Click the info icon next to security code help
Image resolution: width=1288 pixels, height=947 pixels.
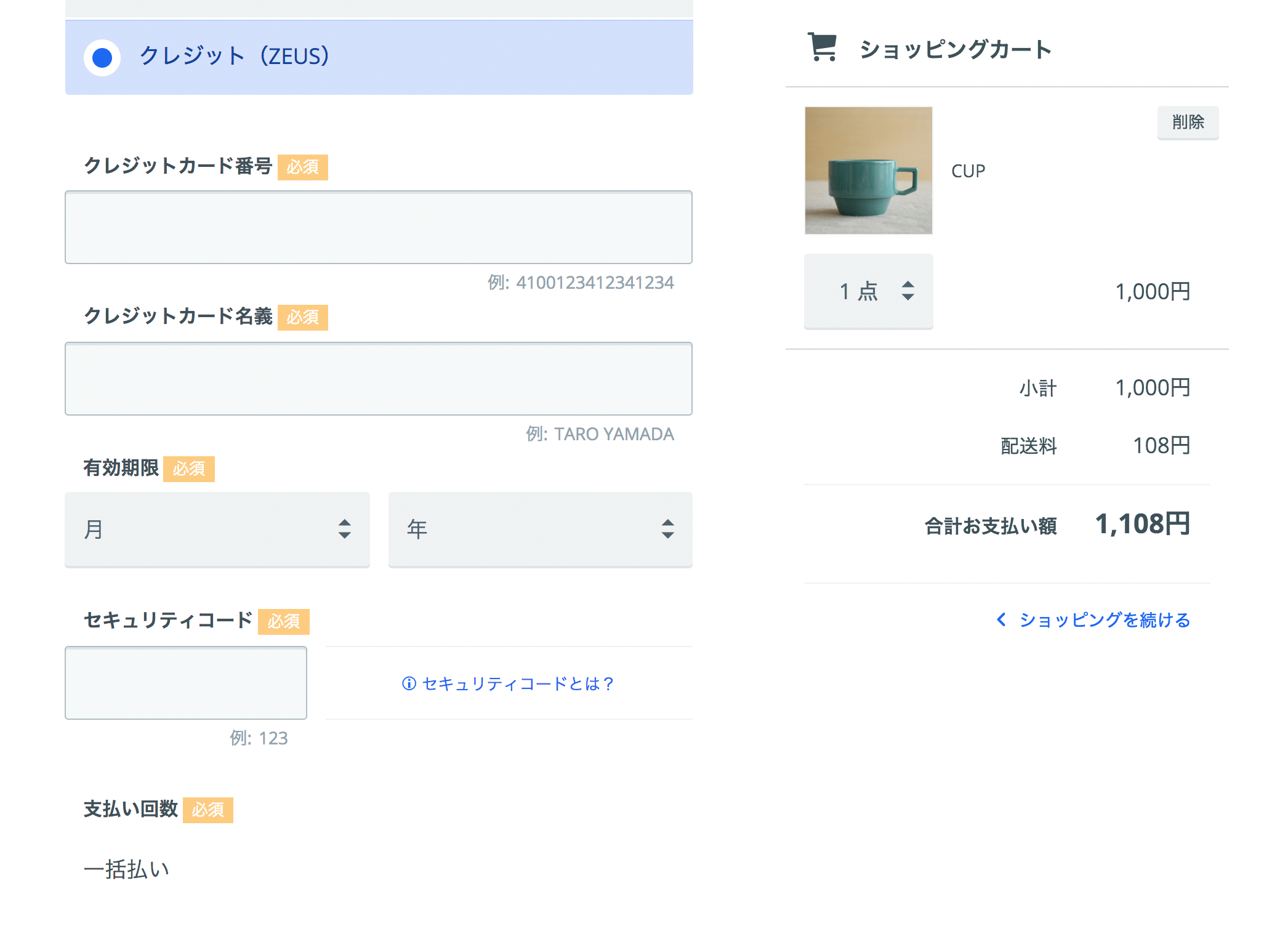coord(408,683)
